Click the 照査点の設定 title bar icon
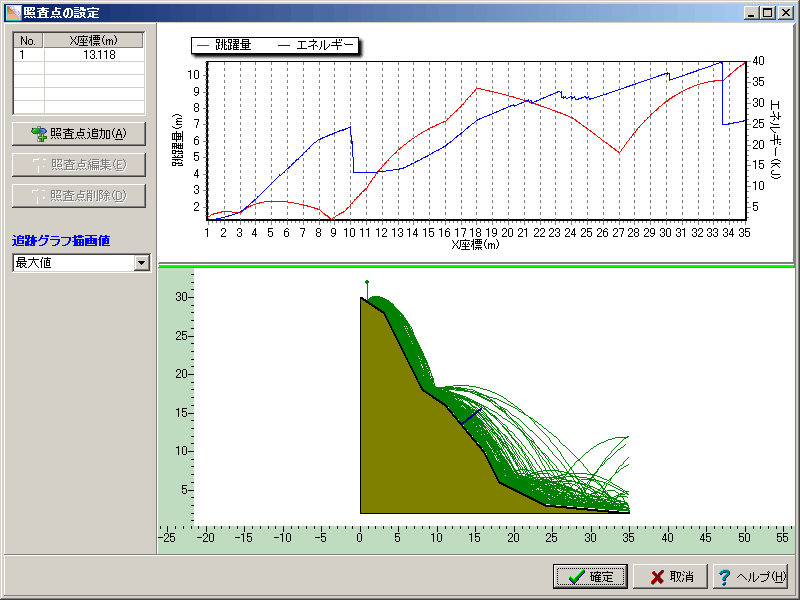Screen dimensions: 800x600 [x=13, y=12]
